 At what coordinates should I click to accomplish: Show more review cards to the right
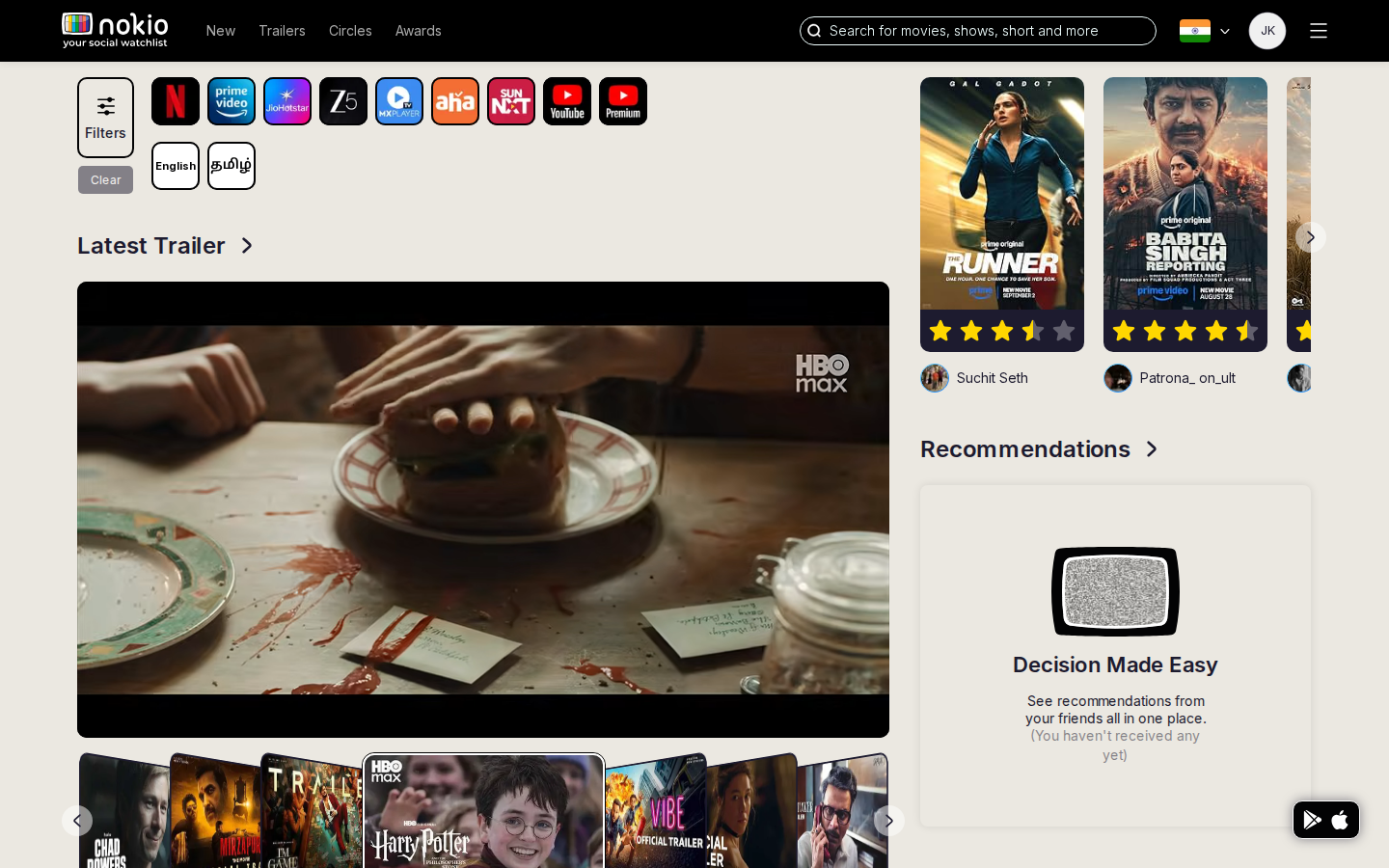tap(1311, 237)
